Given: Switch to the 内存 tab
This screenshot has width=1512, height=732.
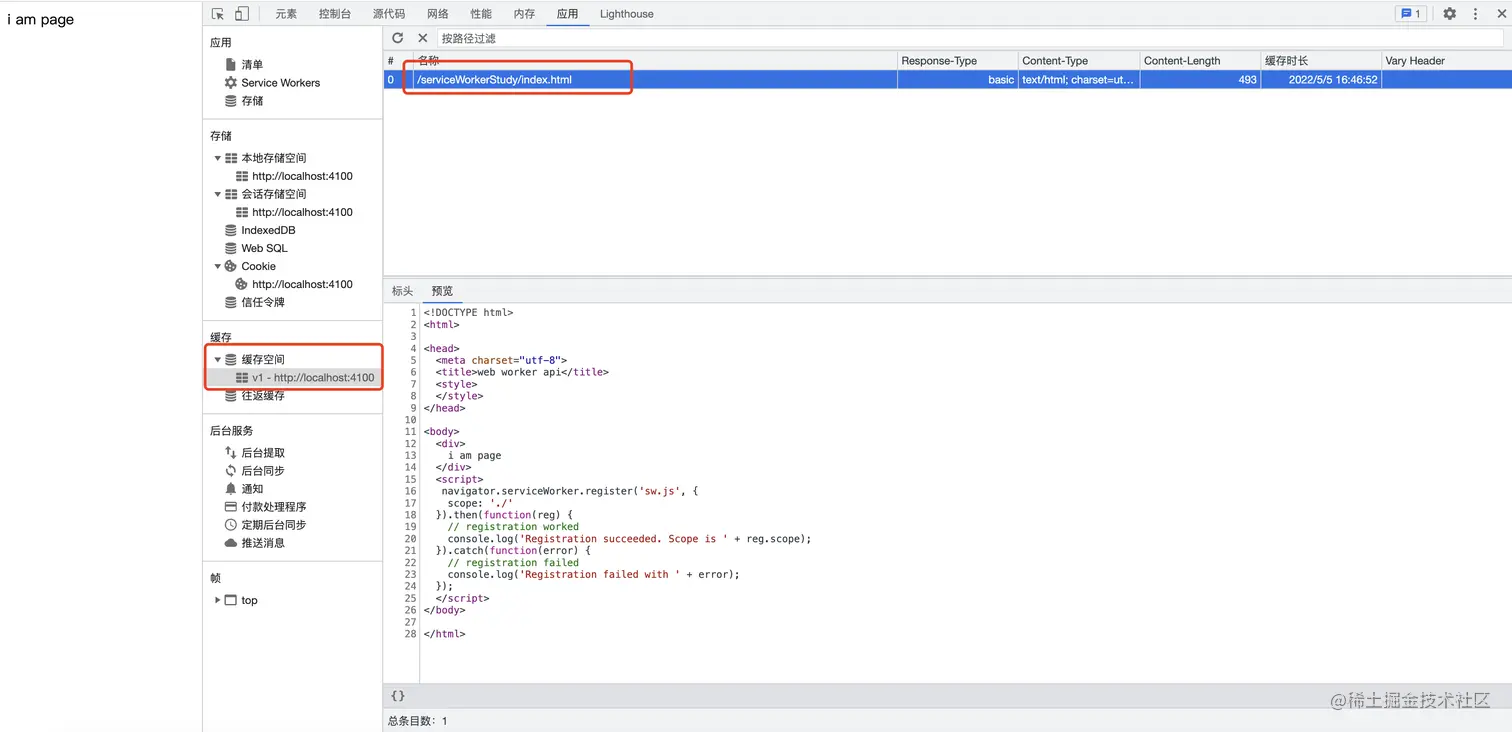Looking at the screenshot, I should [x=524, y=14].
